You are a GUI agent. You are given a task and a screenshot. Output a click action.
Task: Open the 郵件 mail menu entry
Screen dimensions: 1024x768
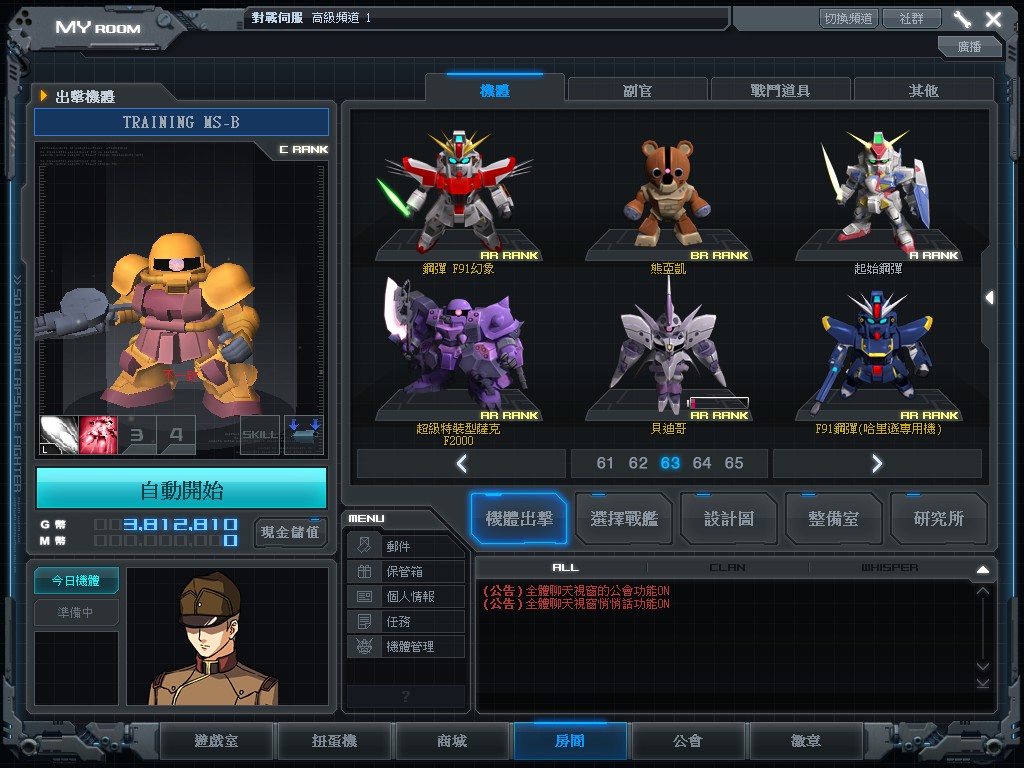(x=406, y=547)
